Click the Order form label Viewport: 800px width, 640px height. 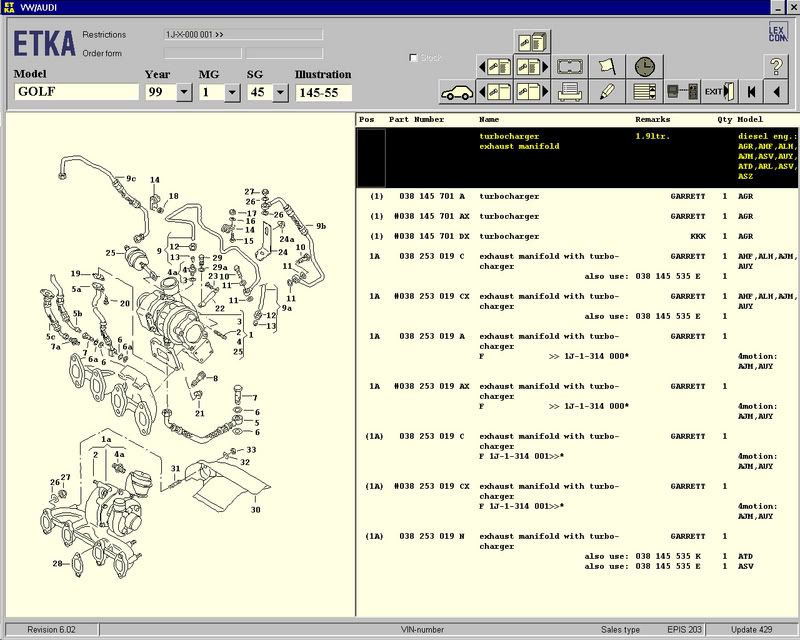tap(102, 53)
